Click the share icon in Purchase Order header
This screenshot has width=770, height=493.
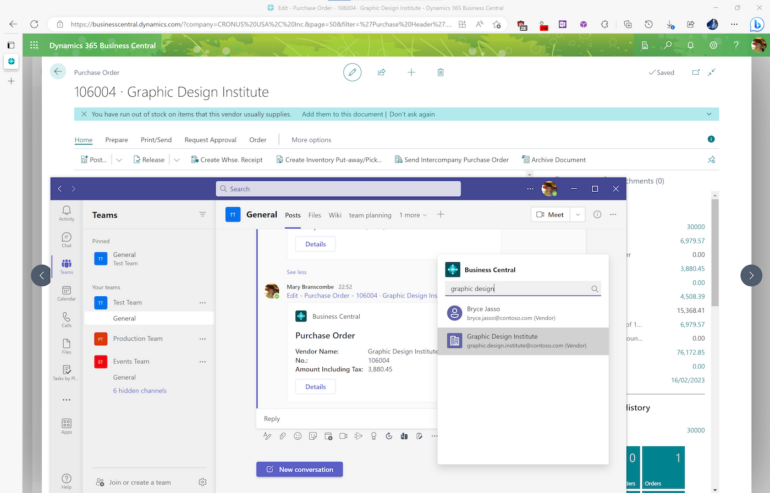pyautogui.click(x=381, y=72)
